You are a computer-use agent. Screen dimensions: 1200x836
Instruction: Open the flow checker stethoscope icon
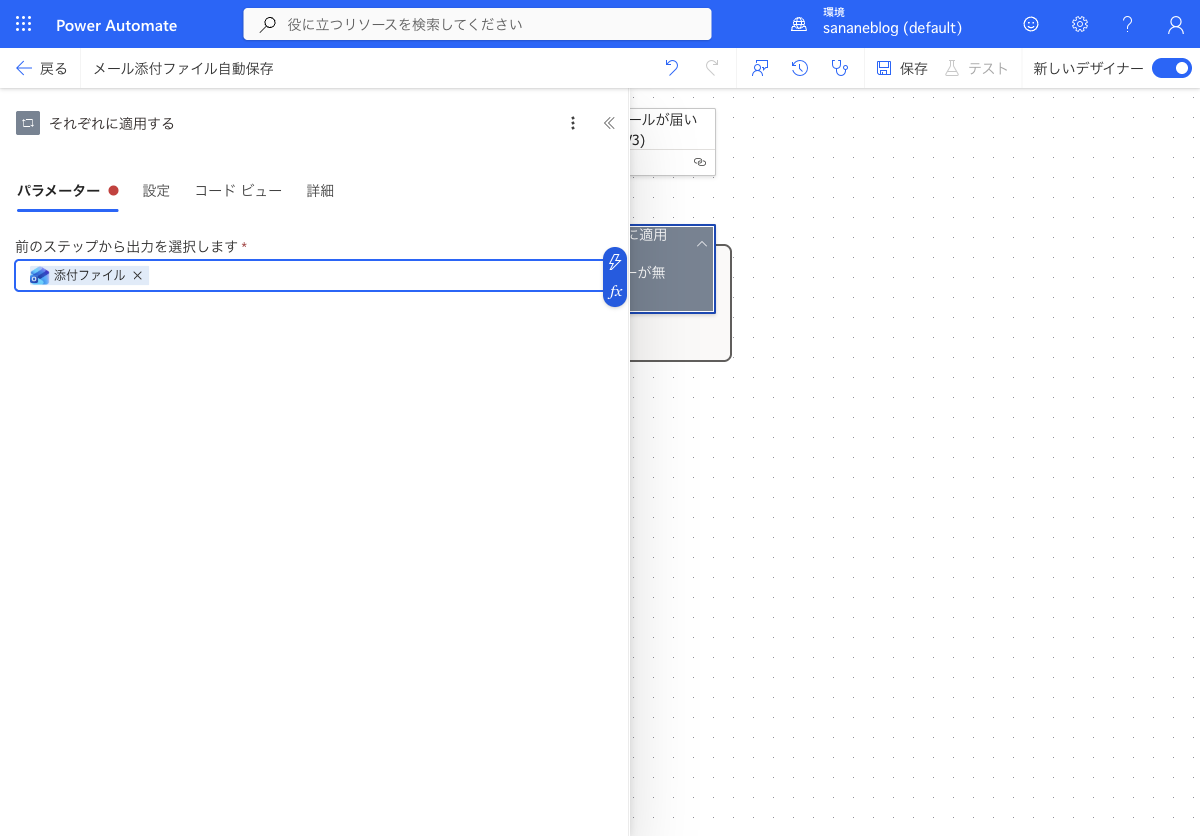coord(840,68)
